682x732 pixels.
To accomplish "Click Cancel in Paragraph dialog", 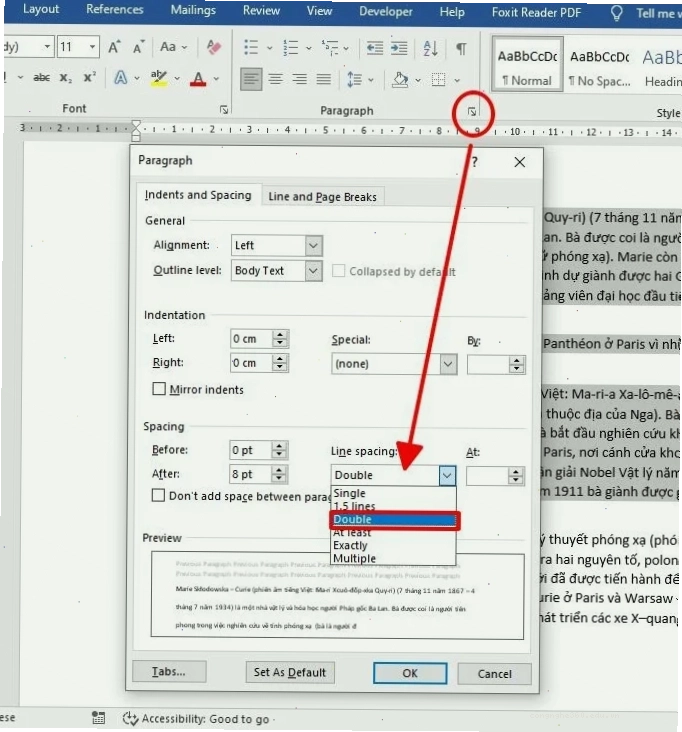I will 494,674.
